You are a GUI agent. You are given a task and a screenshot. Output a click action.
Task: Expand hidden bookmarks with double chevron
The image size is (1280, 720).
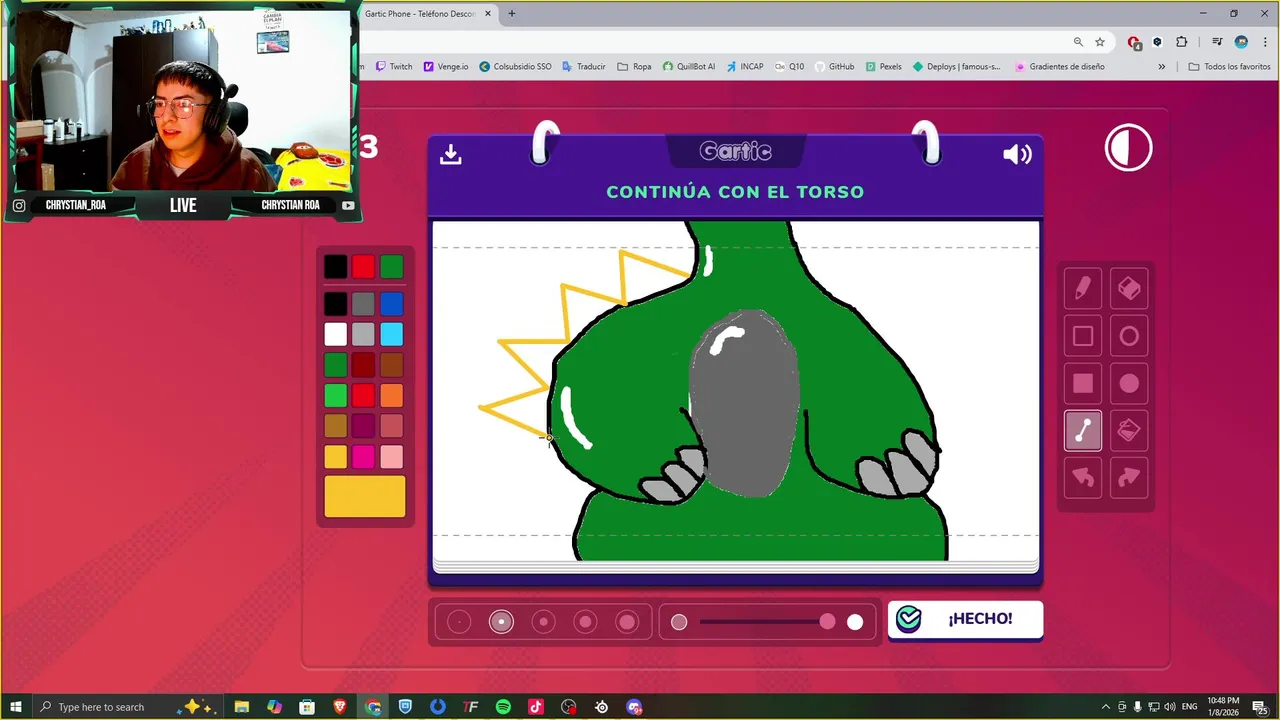(x=1162, y=67)
